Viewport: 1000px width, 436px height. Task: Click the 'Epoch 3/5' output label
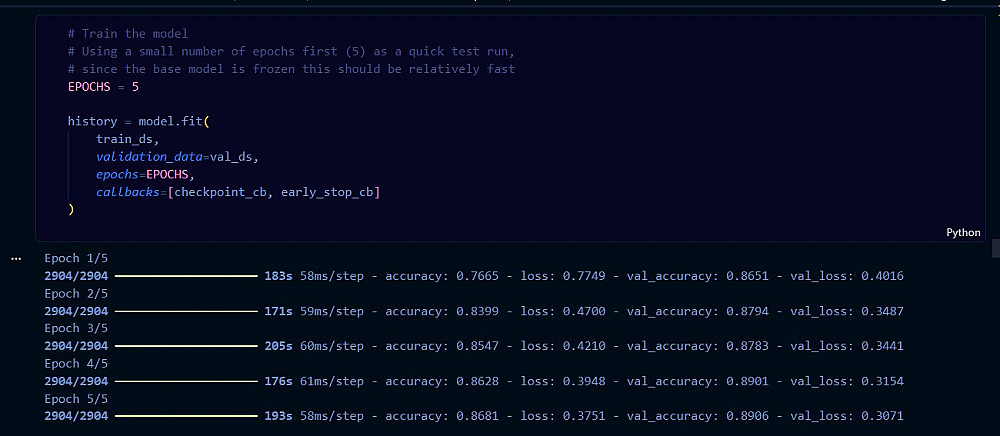(73, 328)
